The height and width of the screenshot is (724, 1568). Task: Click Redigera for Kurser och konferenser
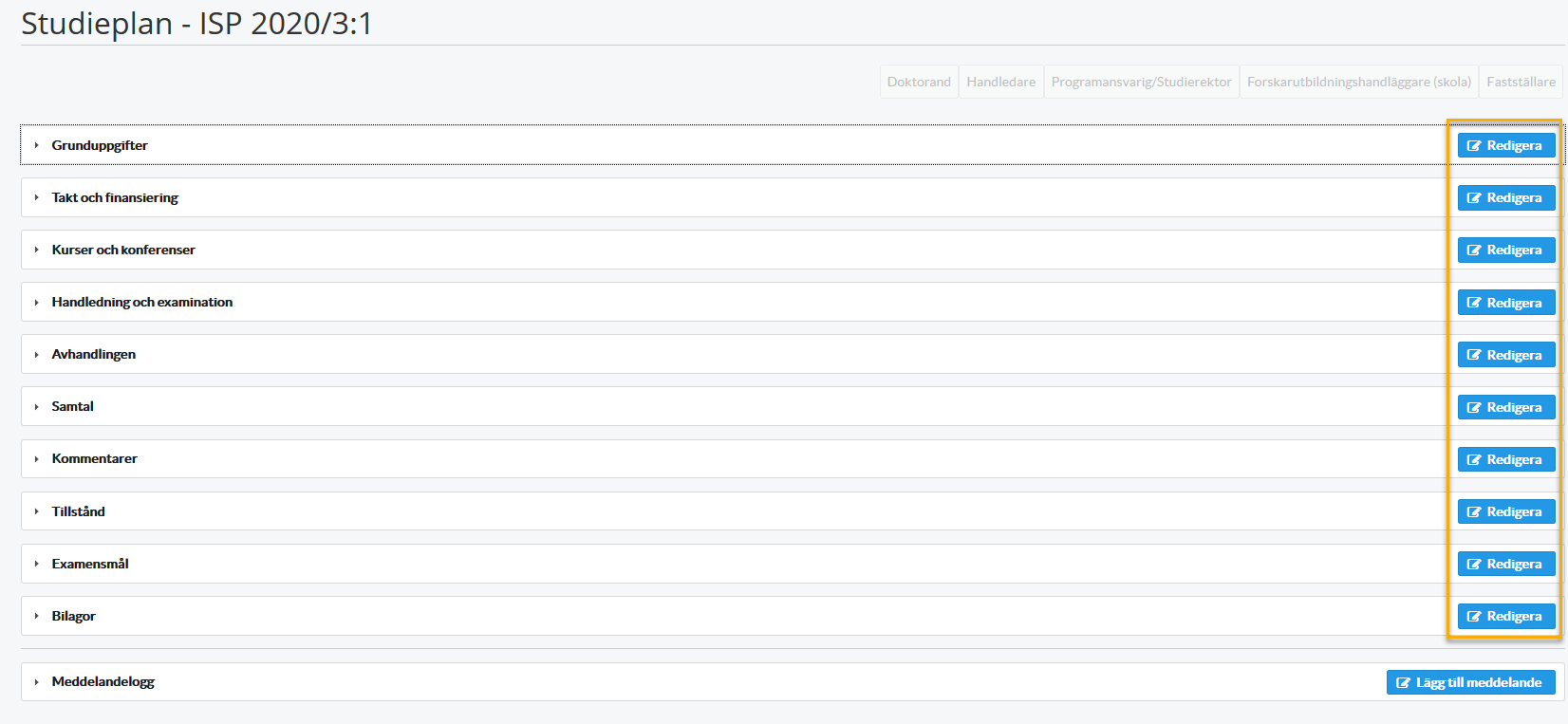1506,250
